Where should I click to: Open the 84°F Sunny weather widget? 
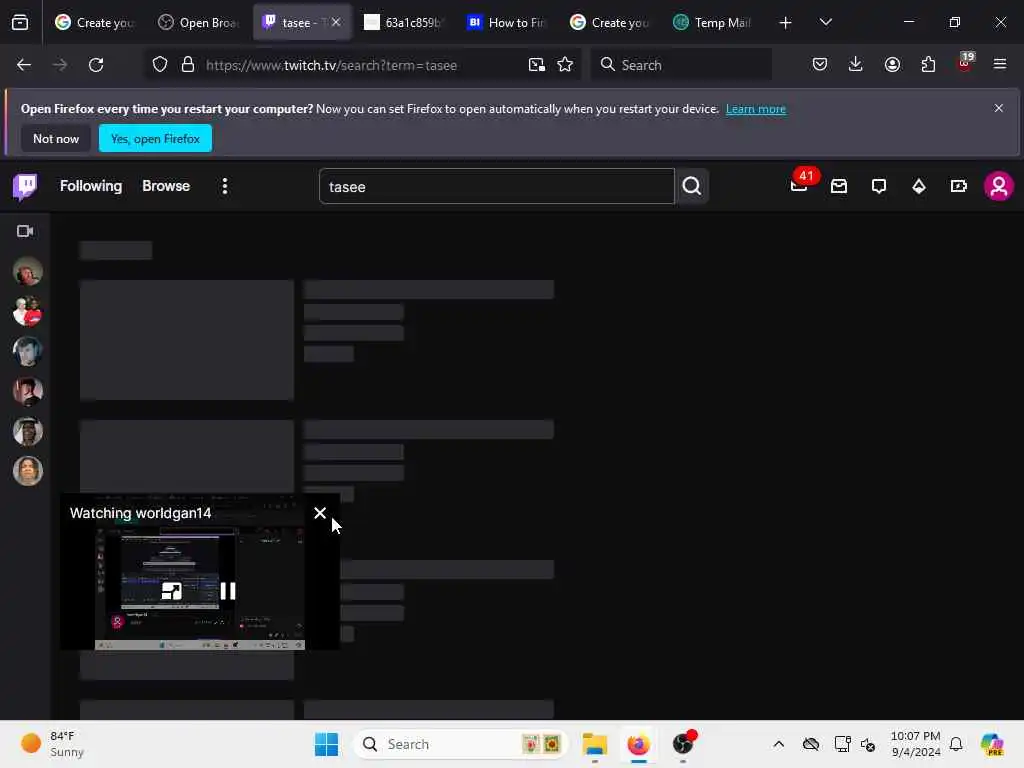pyautogui.click(x=52, y=744)
